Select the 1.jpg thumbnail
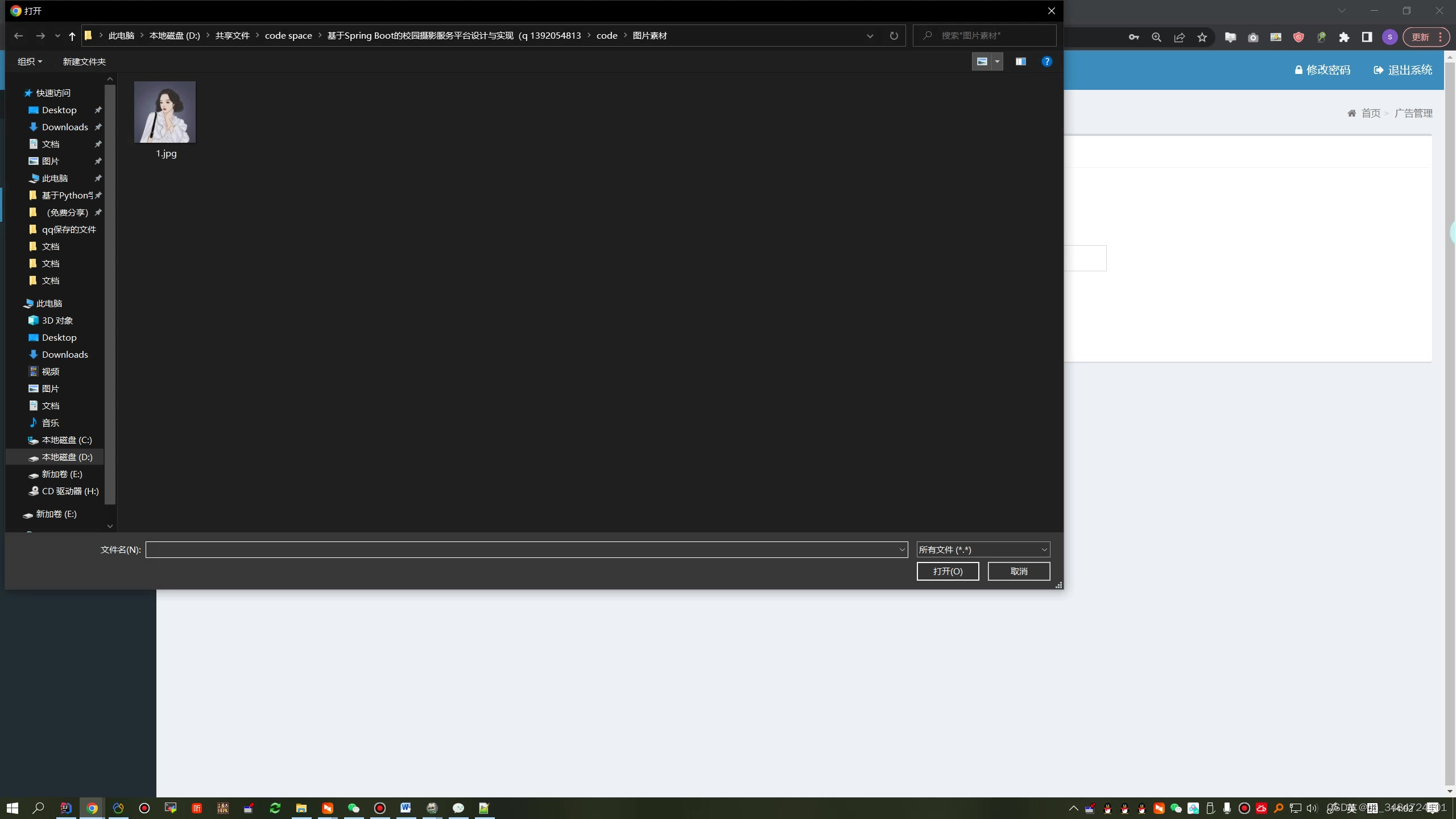 165,113
